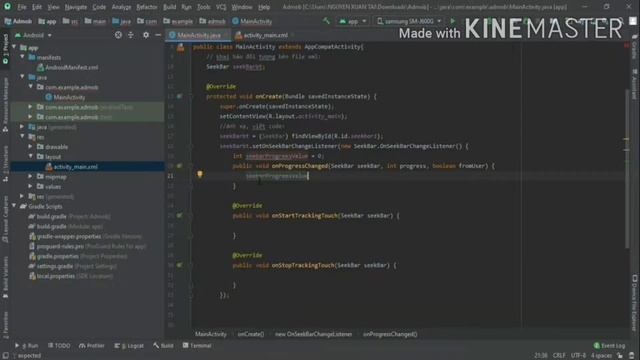Collapse the res folder node
Image resolution: width=640 pixels, height=360 pixels.
click(x=23, y=137)
